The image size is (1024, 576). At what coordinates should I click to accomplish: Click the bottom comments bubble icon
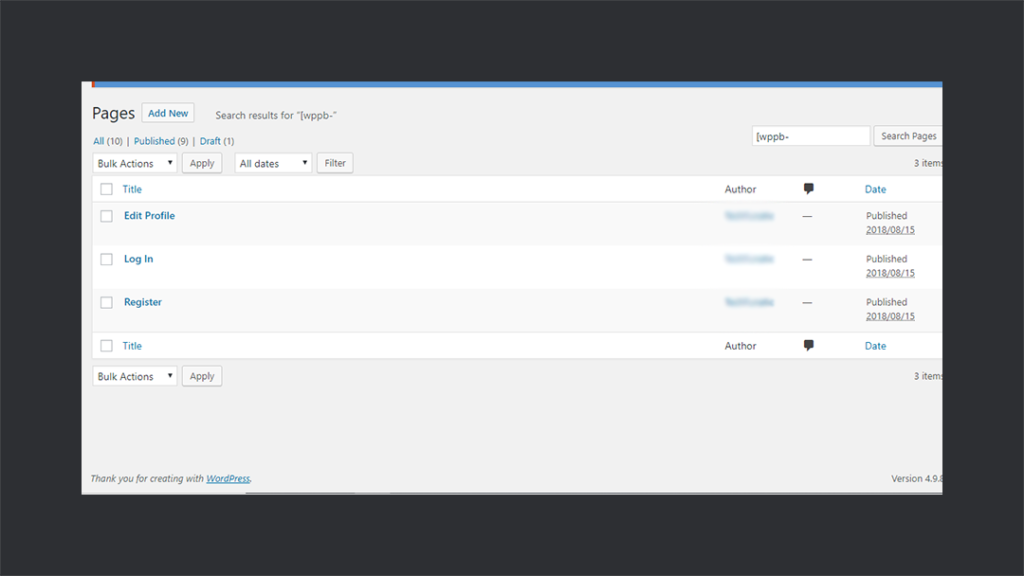coord(809,345)
